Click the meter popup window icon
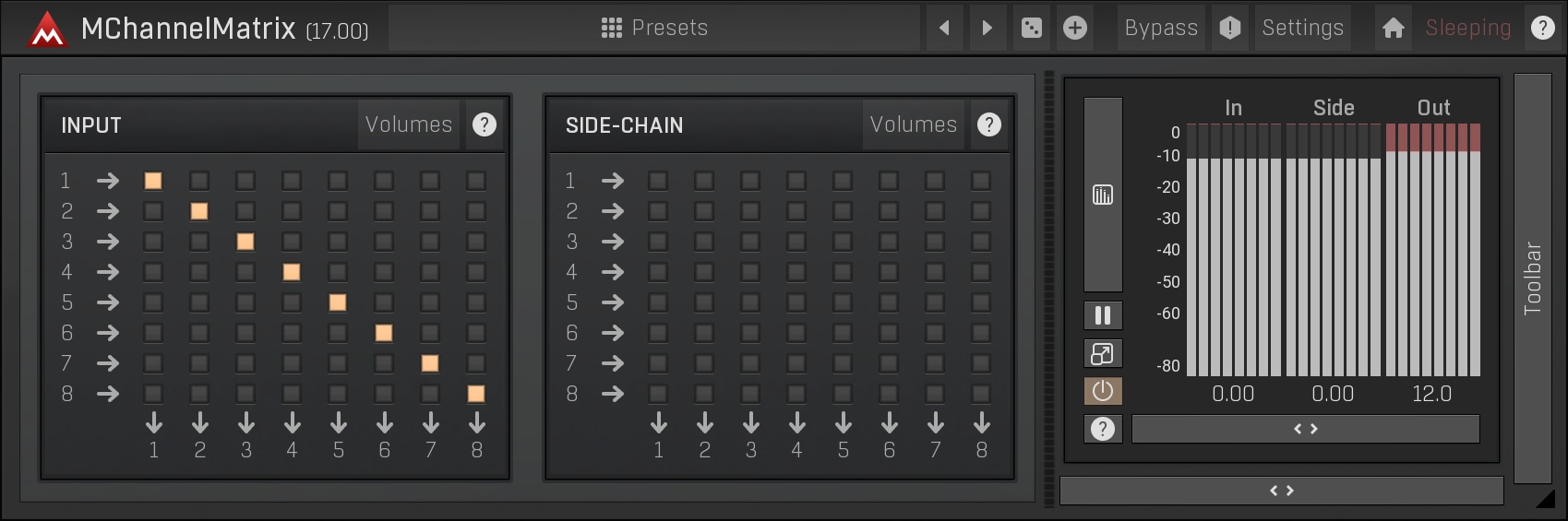This screenshot has width=1568, height=521. coord(1102,353)
